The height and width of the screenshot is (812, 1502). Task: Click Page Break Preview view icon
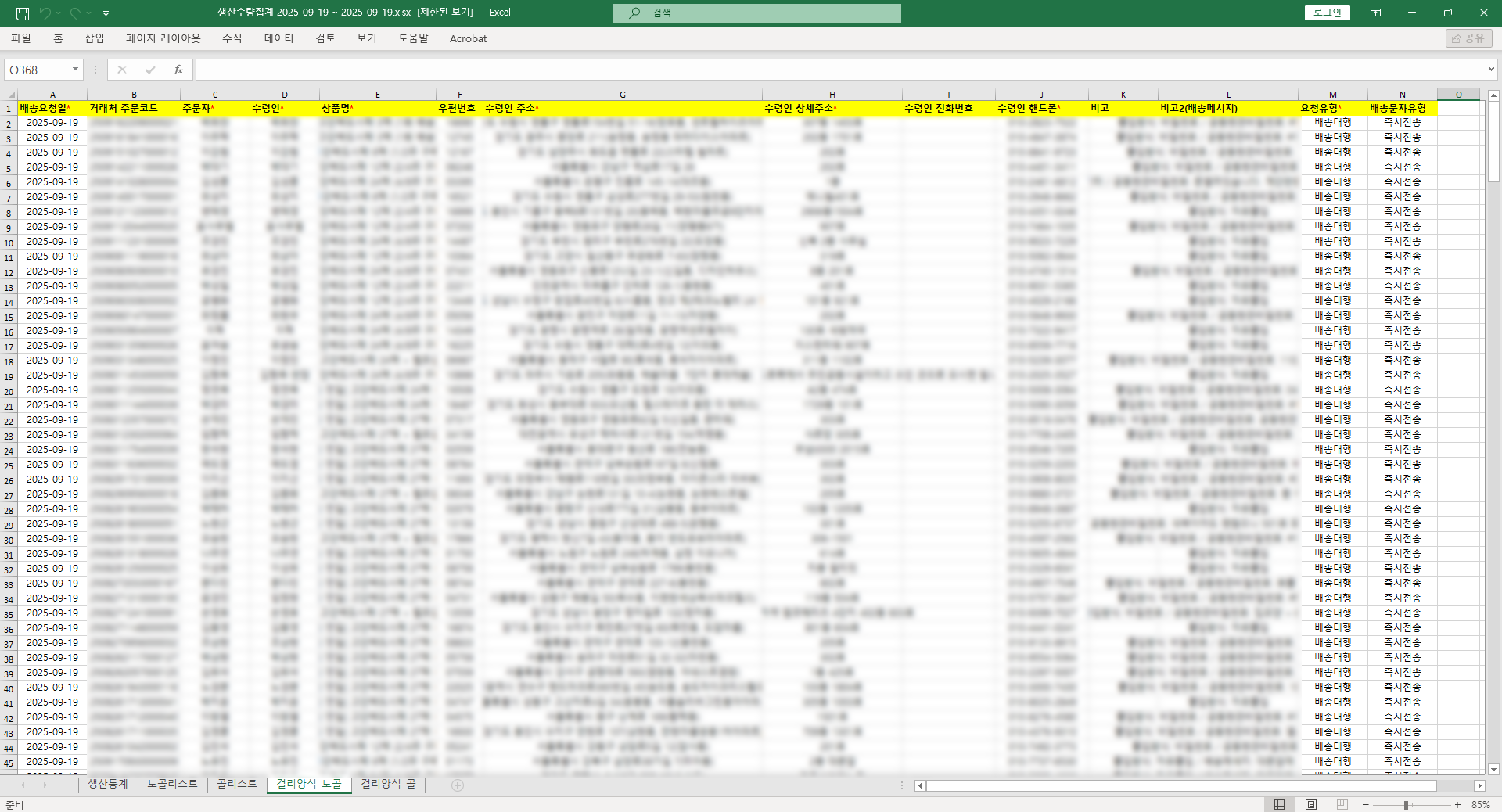click(x=1342, y=804)
